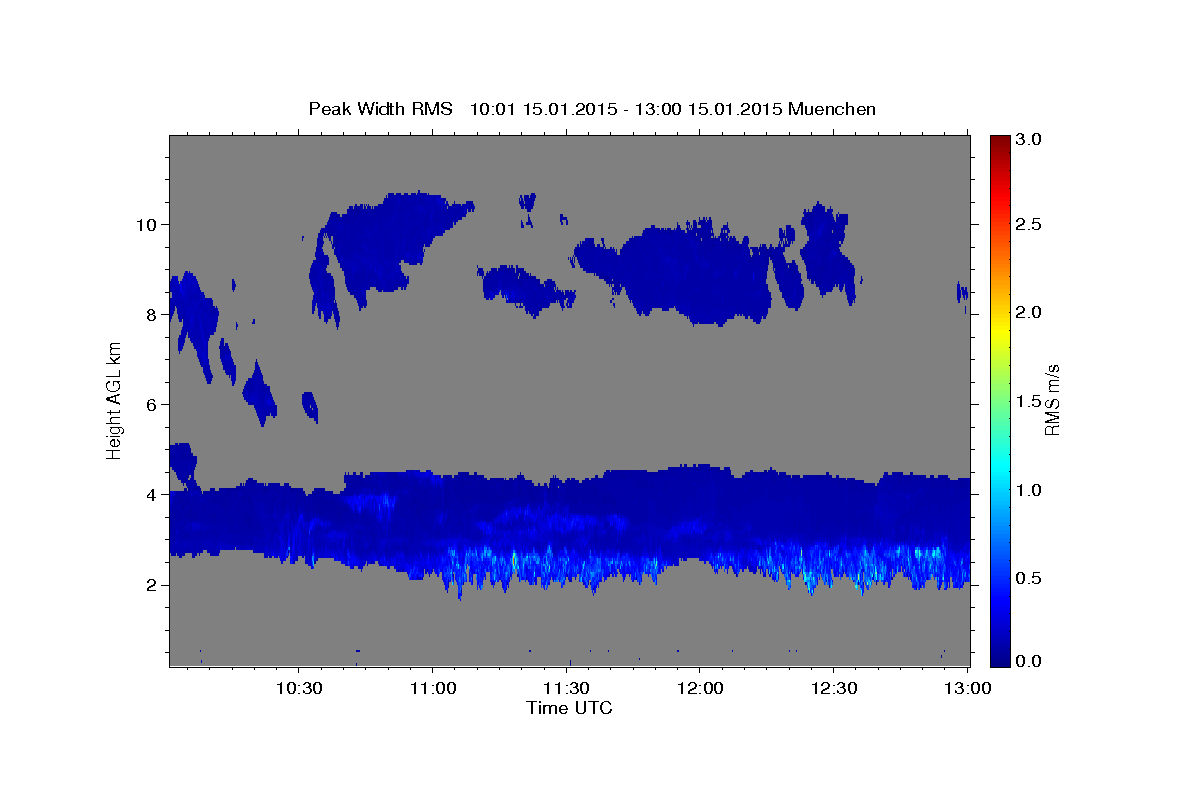Click the colorbar value 1.0
Viewport: 1200px width, 800px height.
[x=1029, y=490]
